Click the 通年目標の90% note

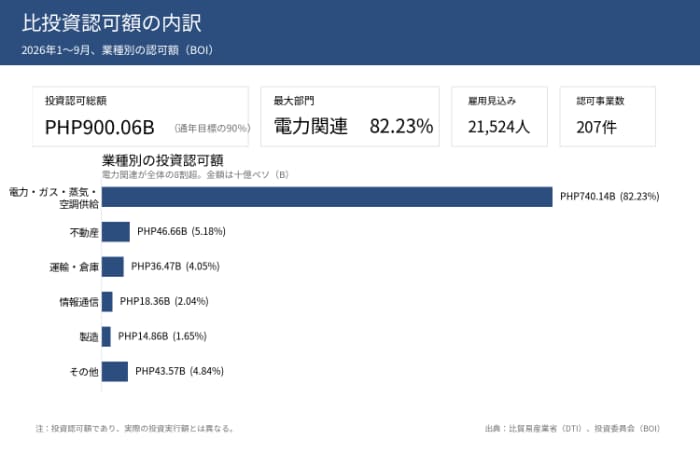point(212,129)
